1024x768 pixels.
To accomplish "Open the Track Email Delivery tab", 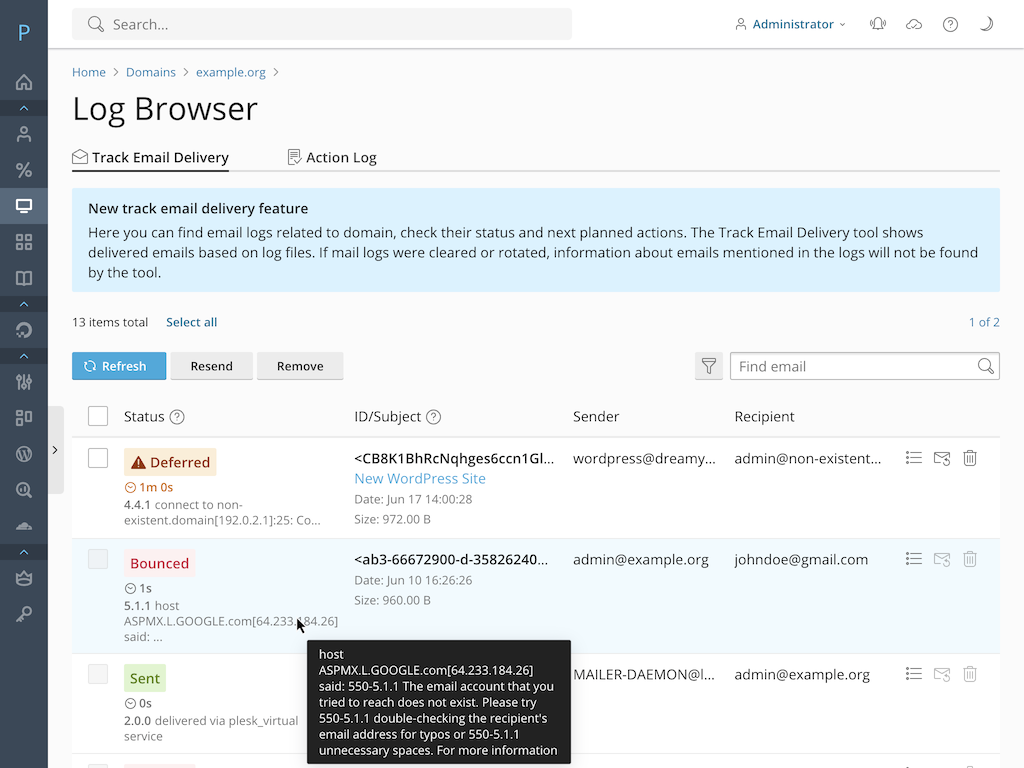I will 150,157.
